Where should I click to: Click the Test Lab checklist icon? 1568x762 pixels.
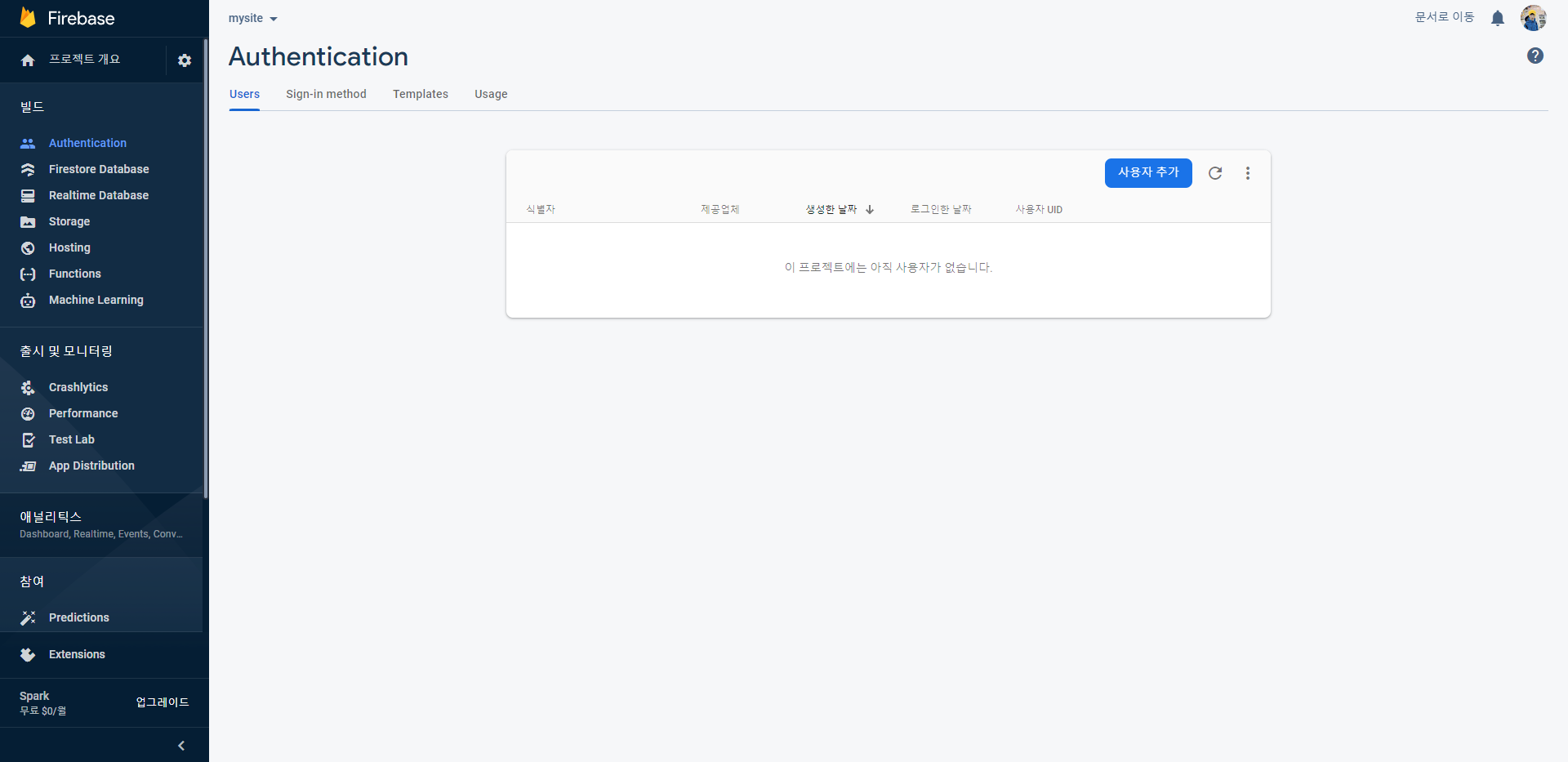[28, 440]
